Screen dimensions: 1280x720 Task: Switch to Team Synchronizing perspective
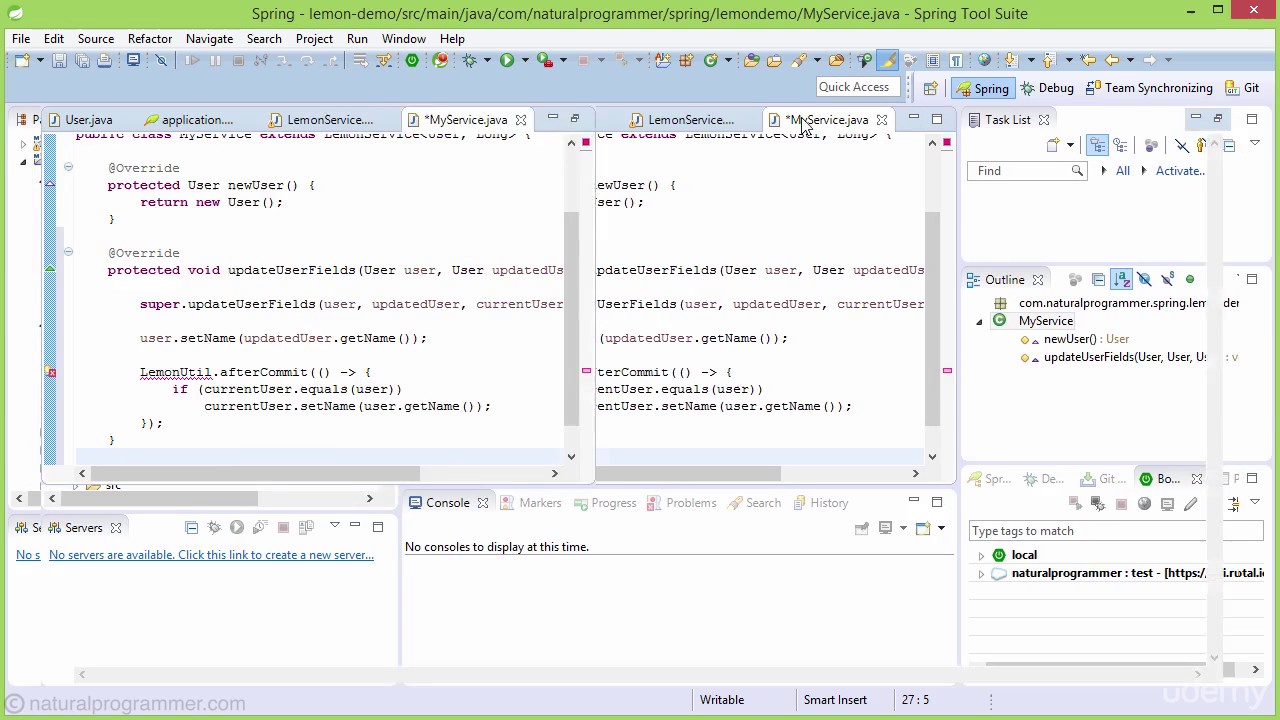coord(1149,88)
